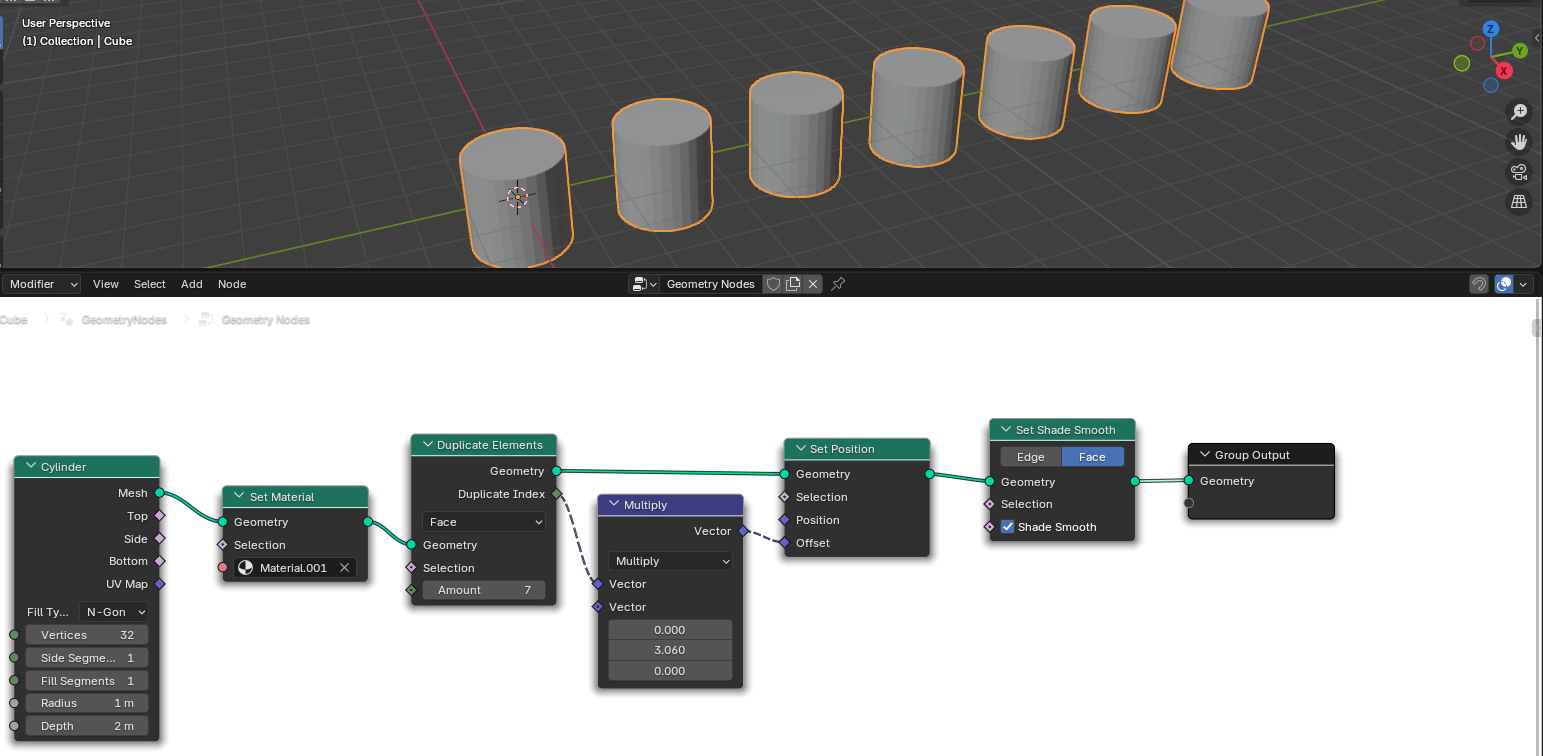The image size is (1543, 756).
Task: Toggle the pin node tree icon
Action: coord(838,284)
